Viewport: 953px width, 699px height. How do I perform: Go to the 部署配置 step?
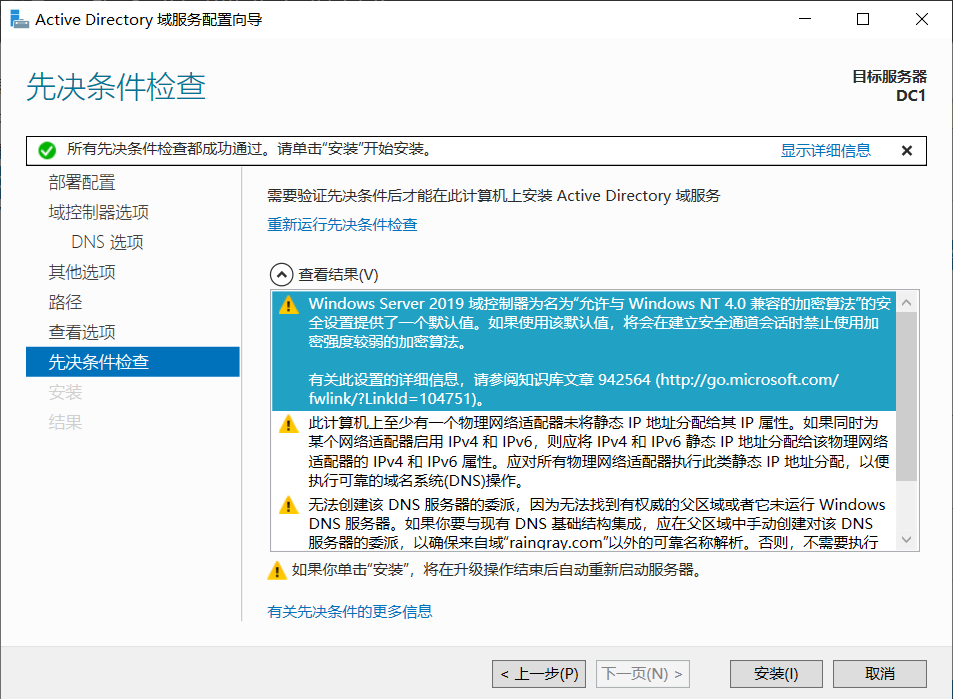[x=82, y=182]
